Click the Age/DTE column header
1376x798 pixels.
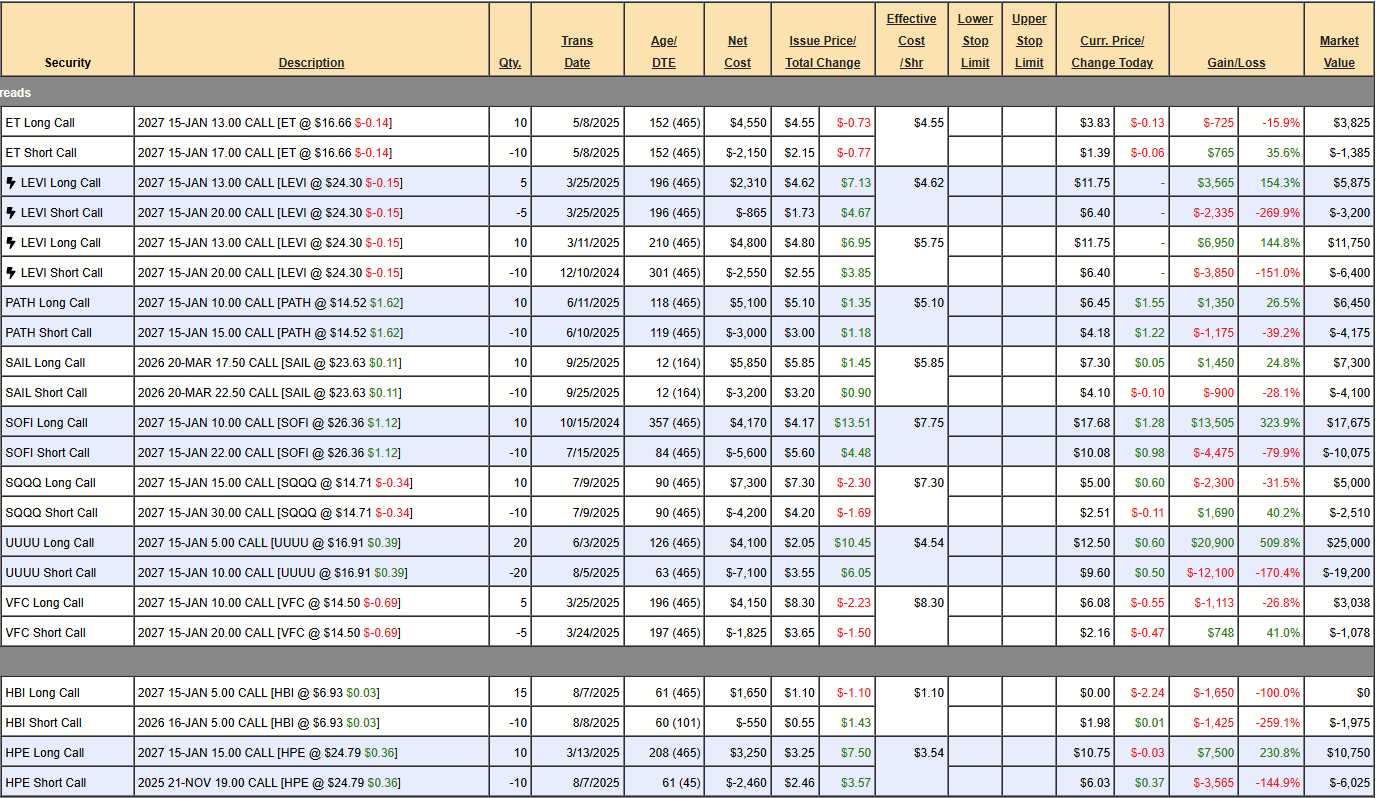click(663, 52)
